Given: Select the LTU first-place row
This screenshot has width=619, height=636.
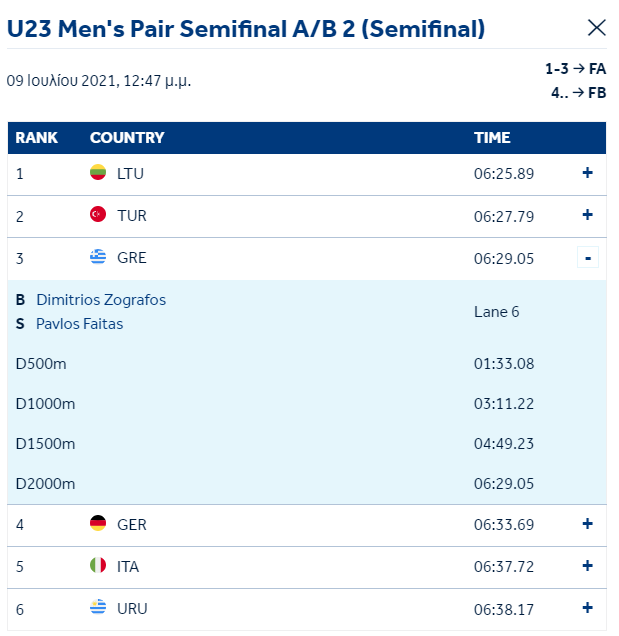Looking at the screenshot, I should coord(307,174).
